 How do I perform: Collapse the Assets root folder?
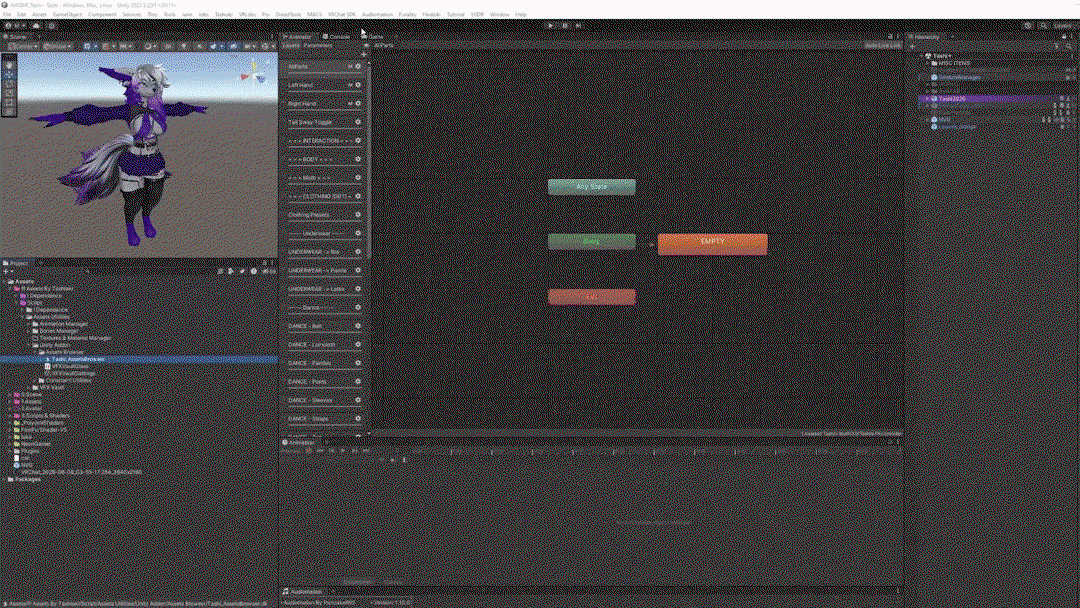pos(4,282)
